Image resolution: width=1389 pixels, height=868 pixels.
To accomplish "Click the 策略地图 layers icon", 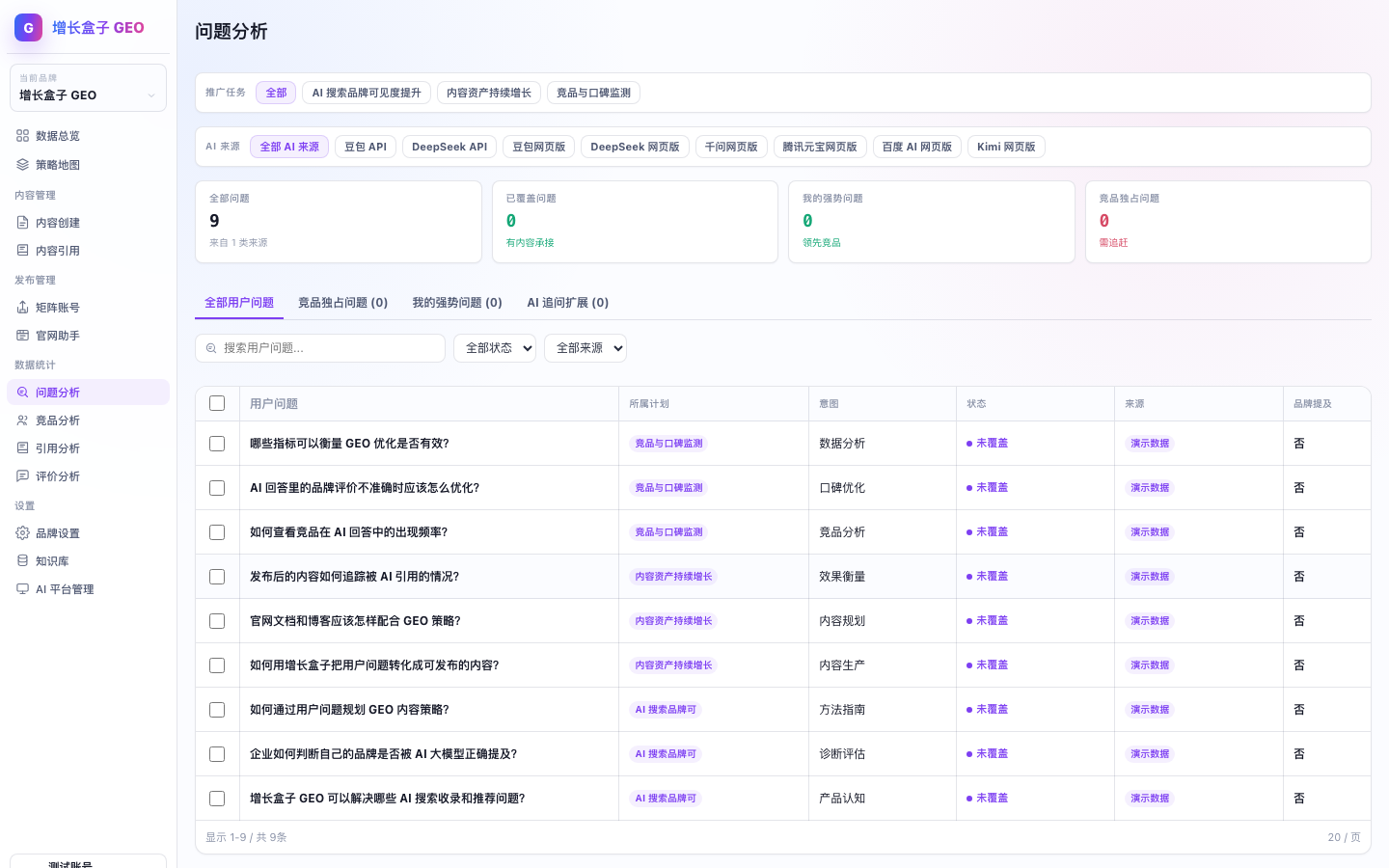I will pyautogui.click(x=23, y=165).
